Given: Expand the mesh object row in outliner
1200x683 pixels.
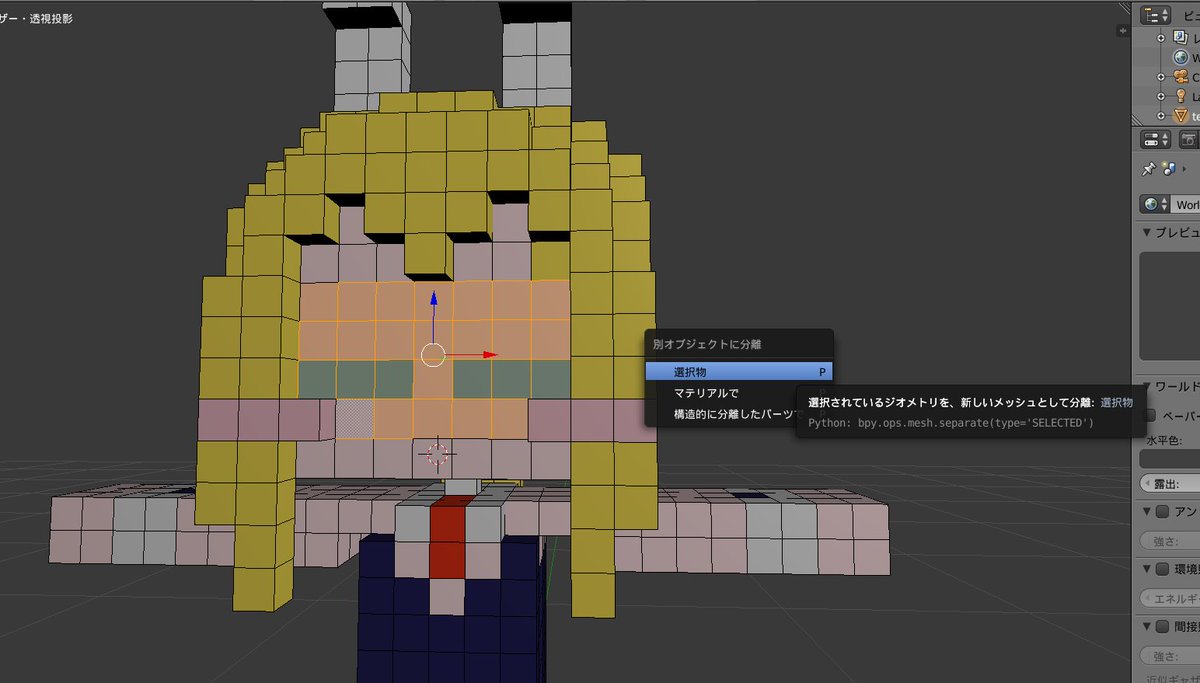Looking at the screenshot, I should 1161,116.
